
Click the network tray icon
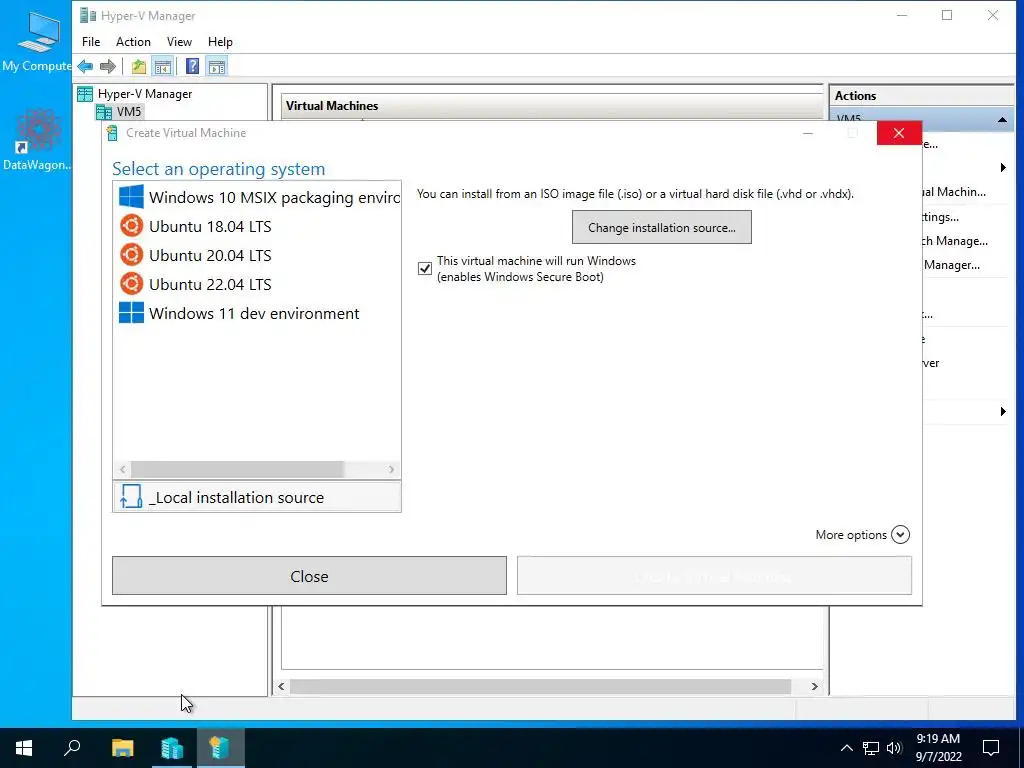coord(871,748)
